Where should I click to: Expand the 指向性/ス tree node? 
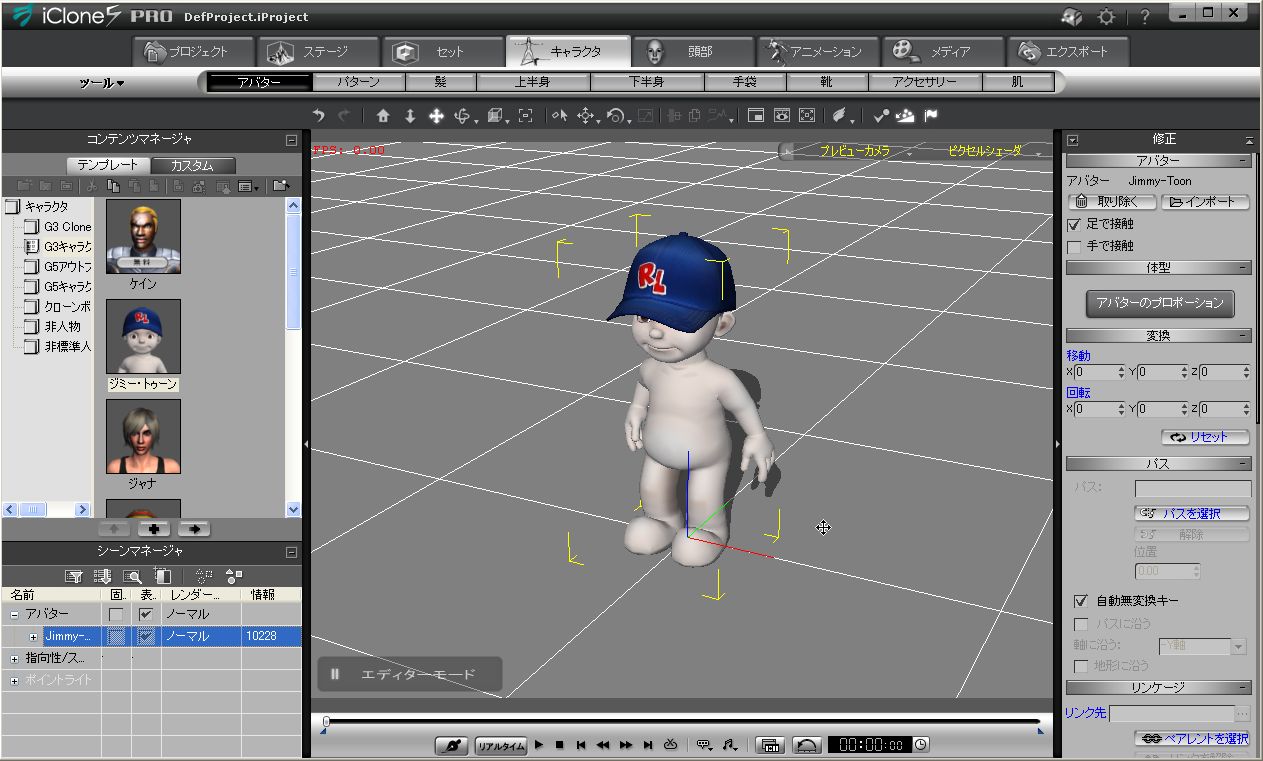pos(14,659)
